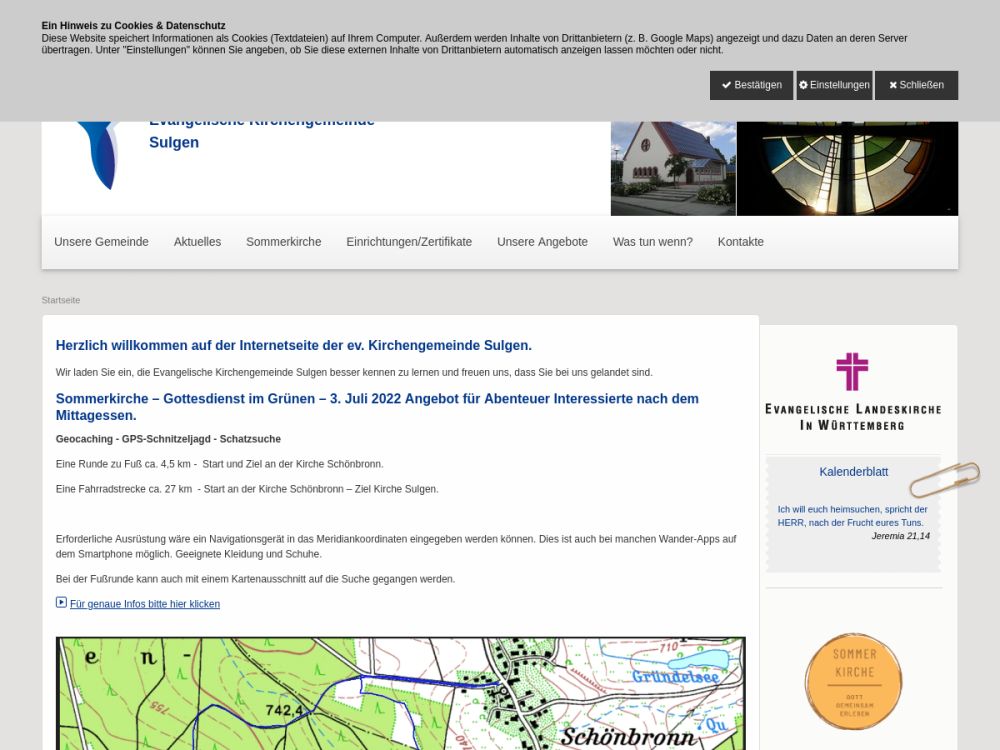Click the paperclip on Kalenderblatt
Image resolution: width=1000 pixels, height=750 pixels.
[944, 480]
